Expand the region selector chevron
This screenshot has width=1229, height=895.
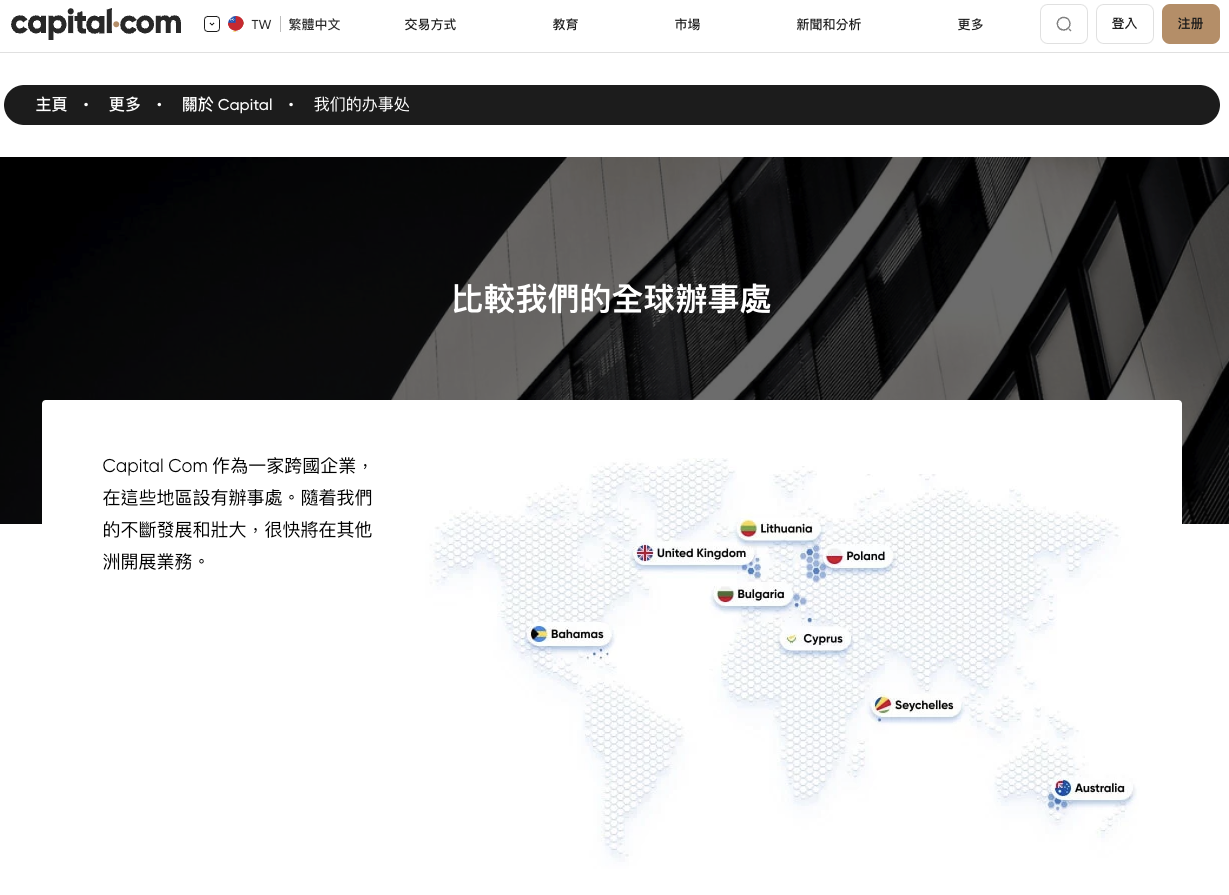point(212,24)
